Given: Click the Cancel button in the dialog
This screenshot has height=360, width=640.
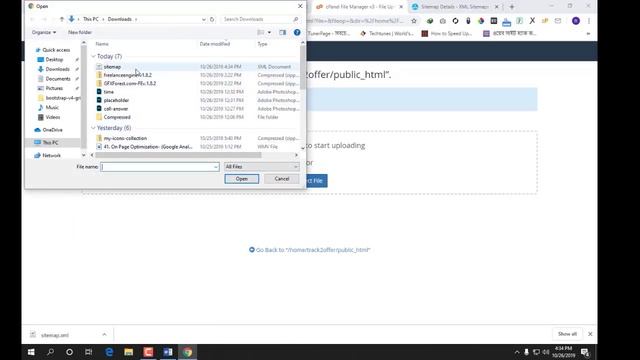Looking at the screenshot, I should point(282,179).
